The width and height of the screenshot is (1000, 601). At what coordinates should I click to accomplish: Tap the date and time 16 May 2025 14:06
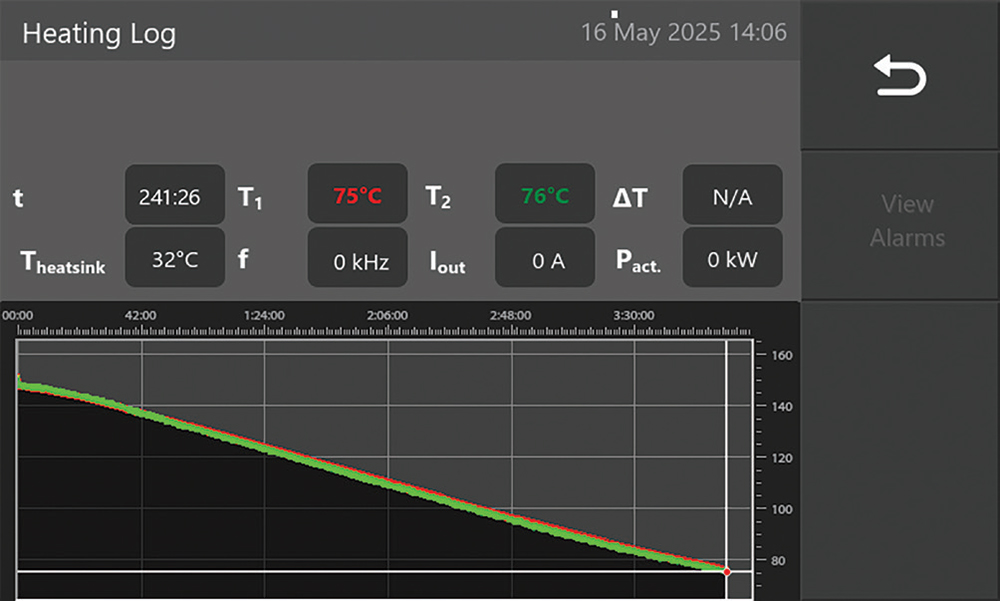684,32
